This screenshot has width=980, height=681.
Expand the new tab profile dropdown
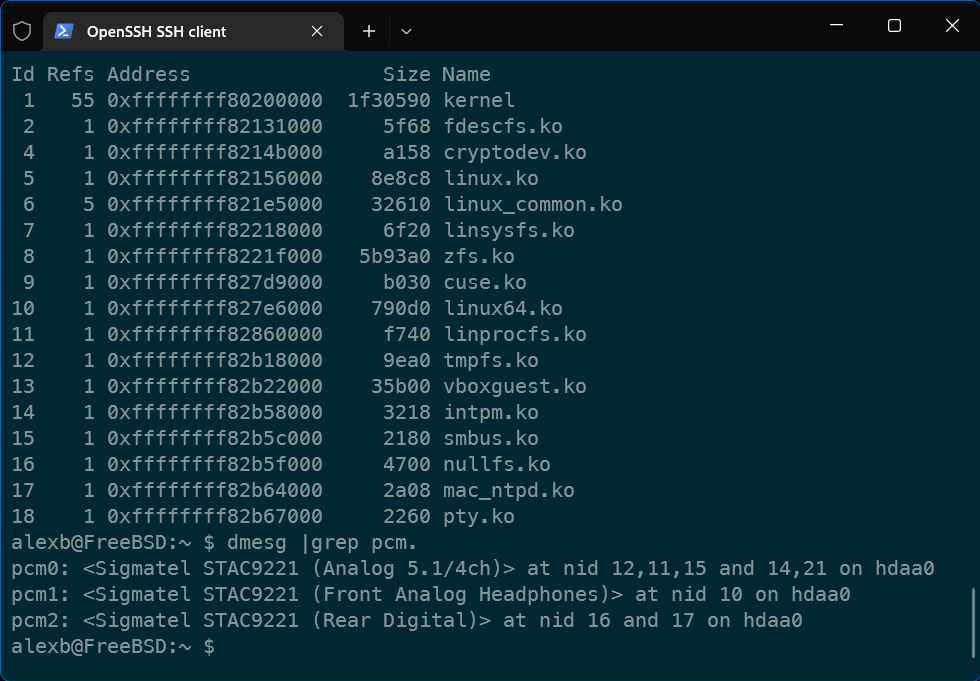tap(406, 31)
